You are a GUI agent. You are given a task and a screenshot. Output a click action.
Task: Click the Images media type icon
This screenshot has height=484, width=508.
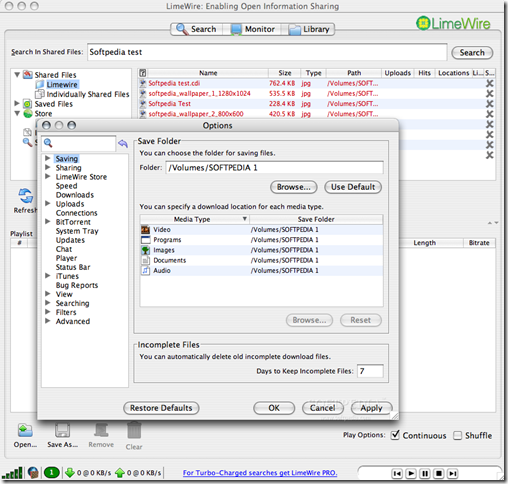[145, 250]
